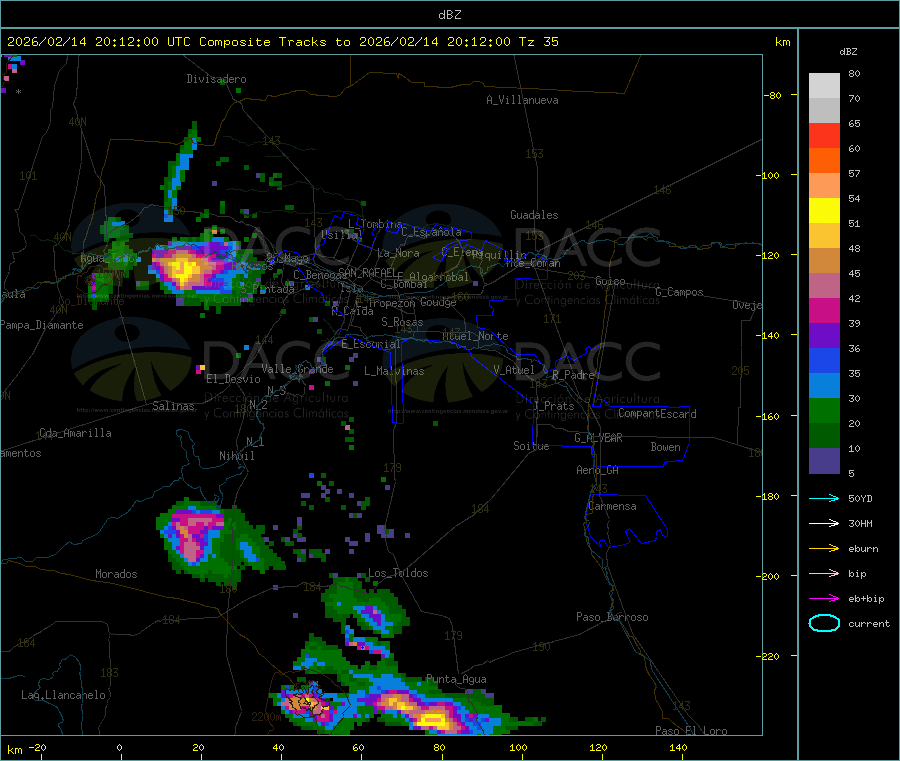Click the 'CompartEscard' map label
900x761 pixels.
[657, 414]
